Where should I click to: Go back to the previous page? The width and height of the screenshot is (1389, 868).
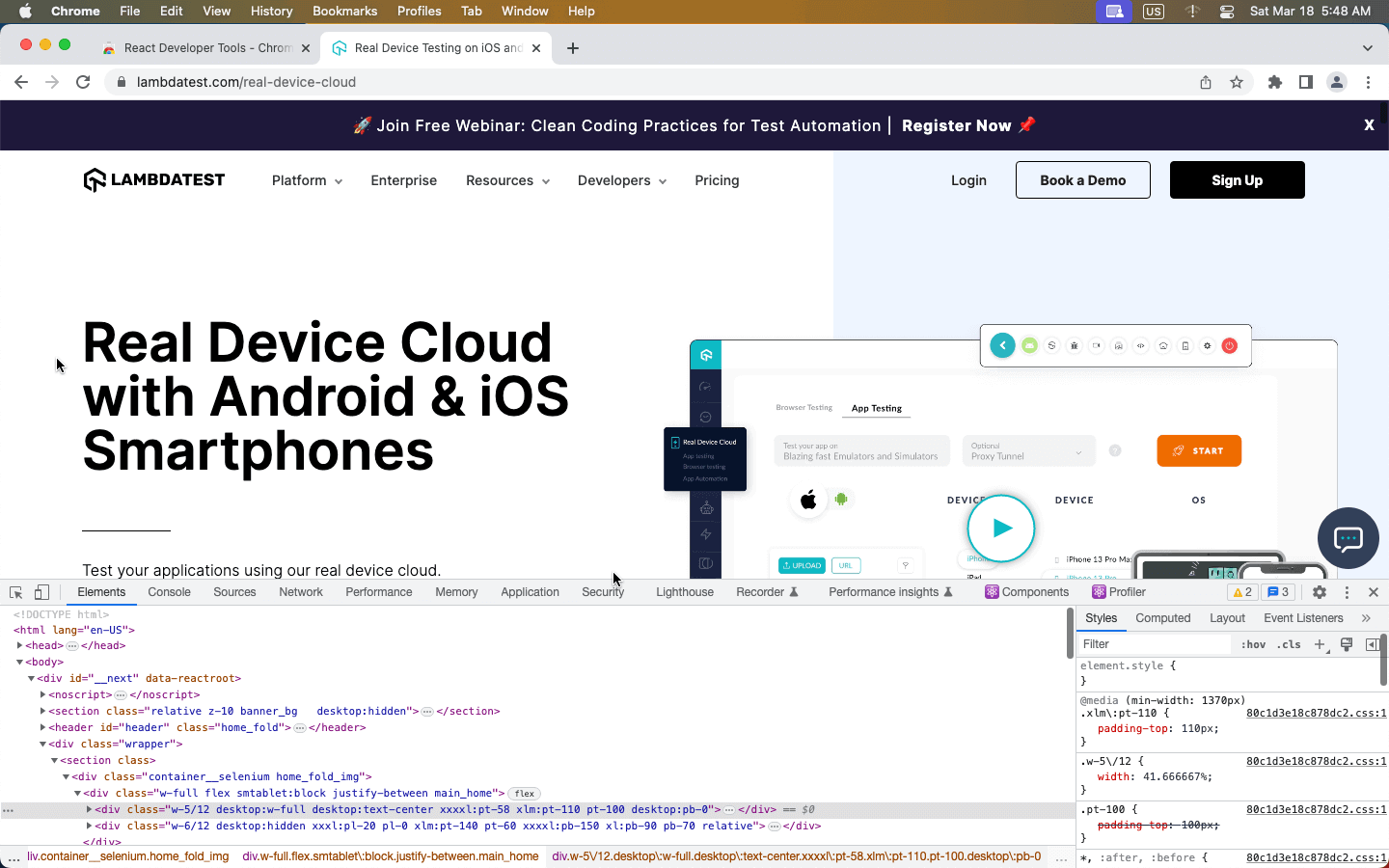(21, 82)
